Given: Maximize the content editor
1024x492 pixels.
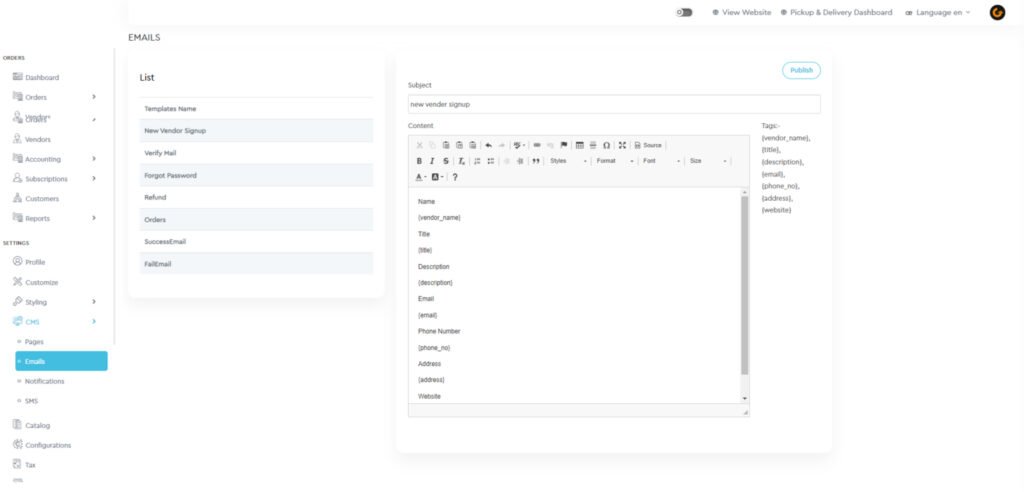Looking at the screenshot, I should 622,145.
